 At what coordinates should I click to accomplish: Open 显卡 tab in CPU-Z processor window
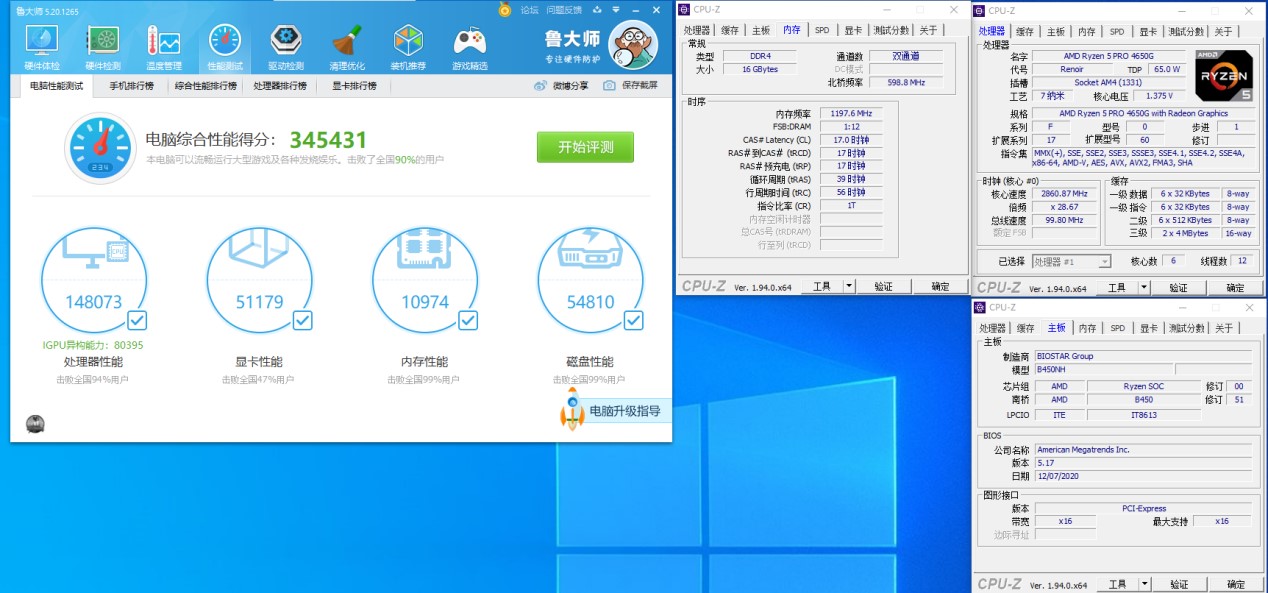(x=1147, y=32)
